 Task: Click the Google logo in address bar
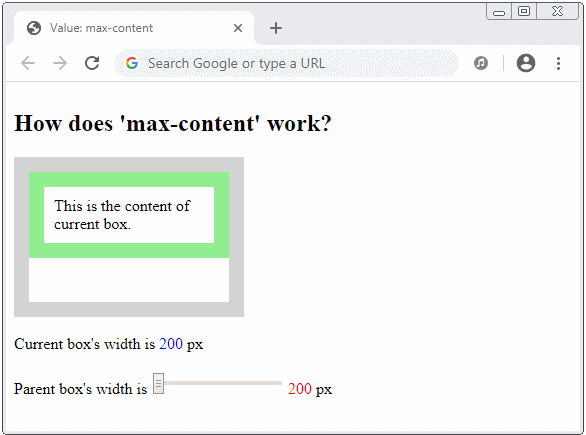pos(132,63)
